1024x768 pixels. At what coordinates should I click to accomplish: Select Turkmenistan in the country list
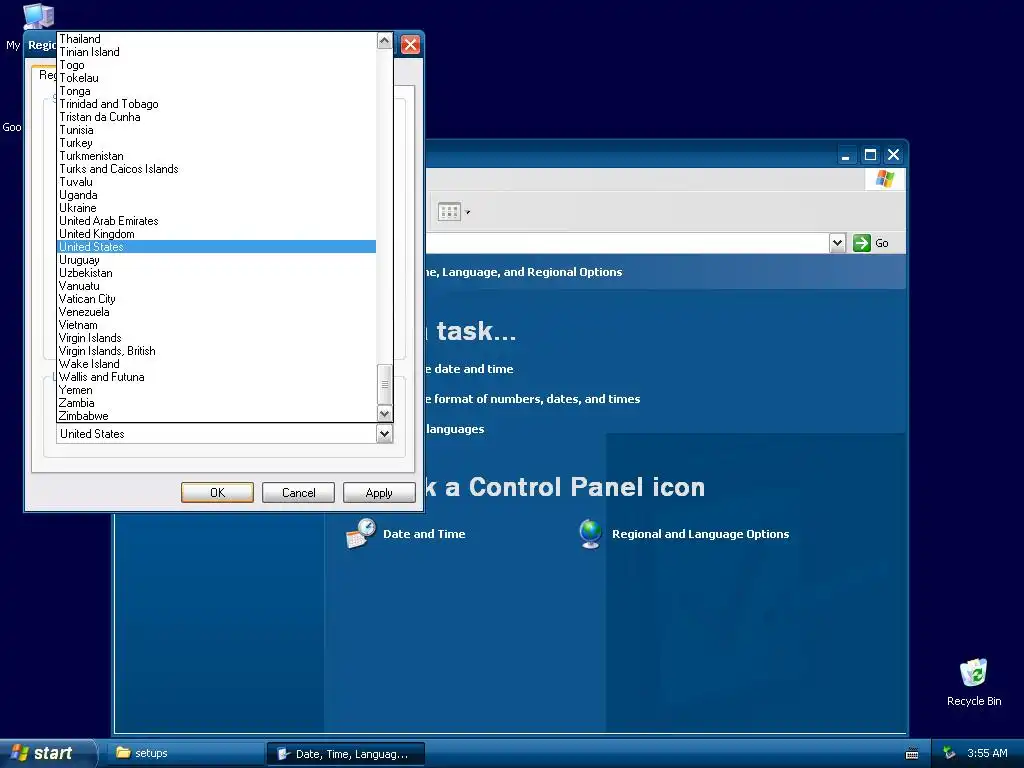pyautogui.click(x=216, y=156)
